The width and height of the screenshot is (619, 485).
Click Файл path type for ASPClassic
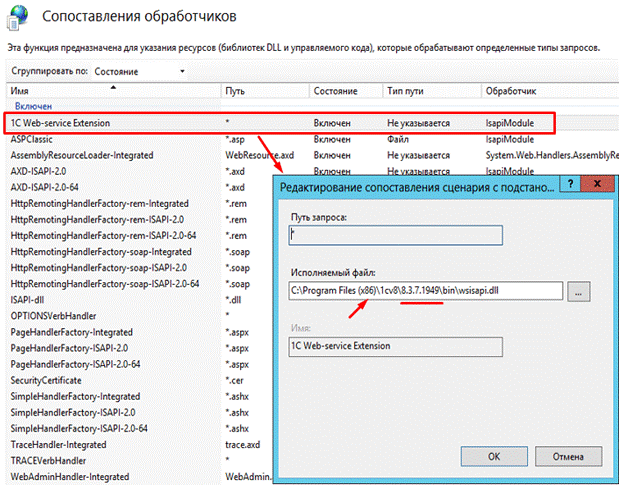(x=398, y=139)
